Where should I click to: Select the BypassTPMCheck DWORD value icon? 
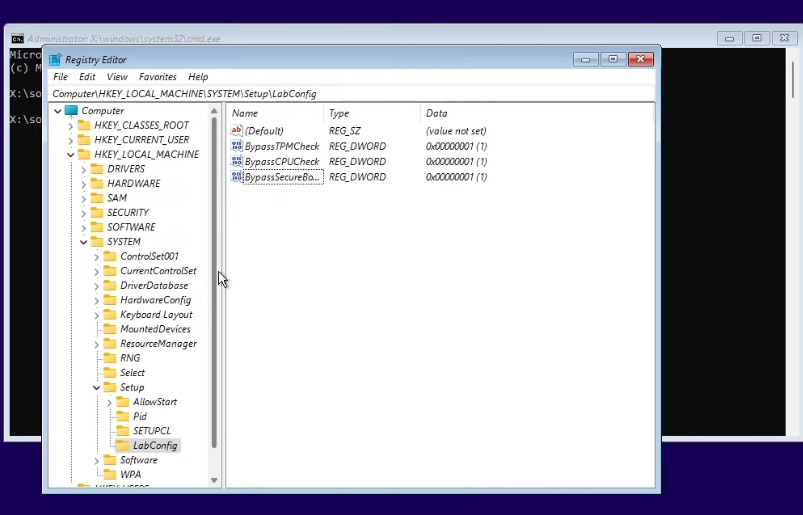(237, 146)
